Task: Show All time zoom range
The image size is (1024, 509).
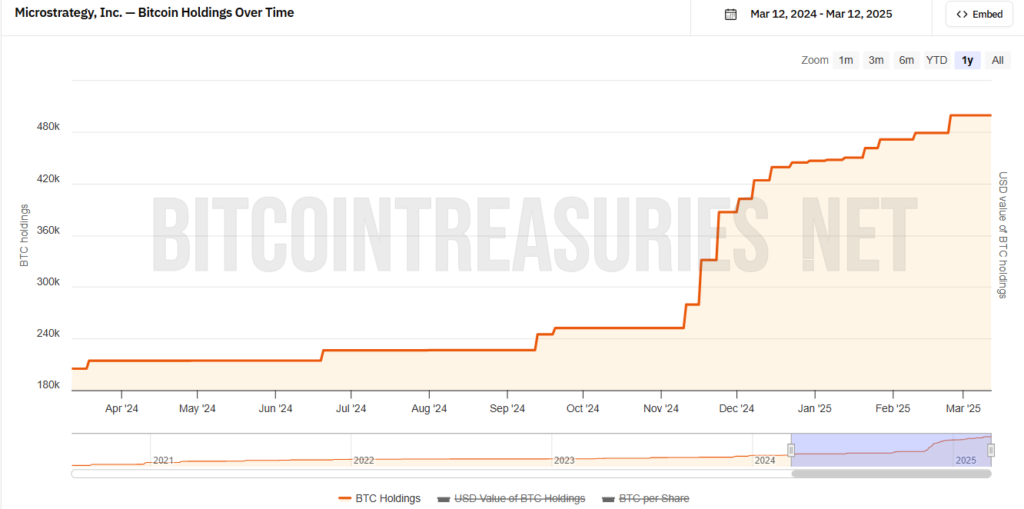Action: (x=997, y=60)
